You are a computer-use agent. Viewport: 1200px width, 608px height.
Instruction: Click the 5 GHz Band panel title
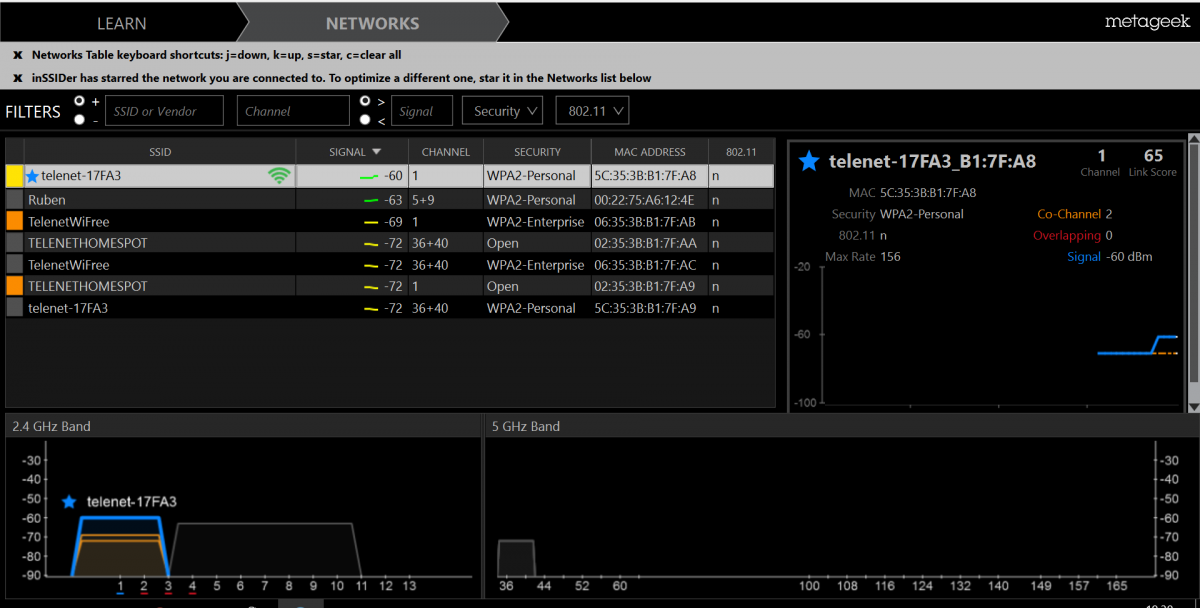[x=526, y=426]
